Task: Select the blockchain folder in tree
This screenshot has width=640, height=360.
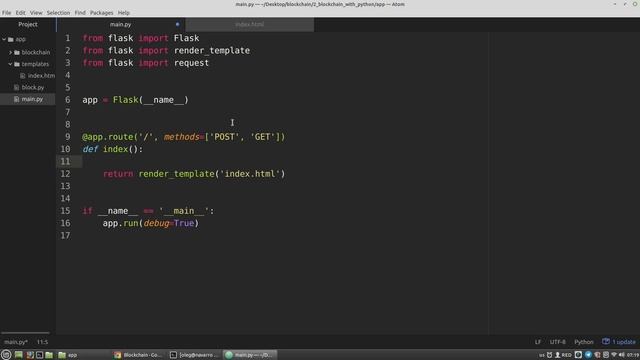Action: tap(36, 52)
